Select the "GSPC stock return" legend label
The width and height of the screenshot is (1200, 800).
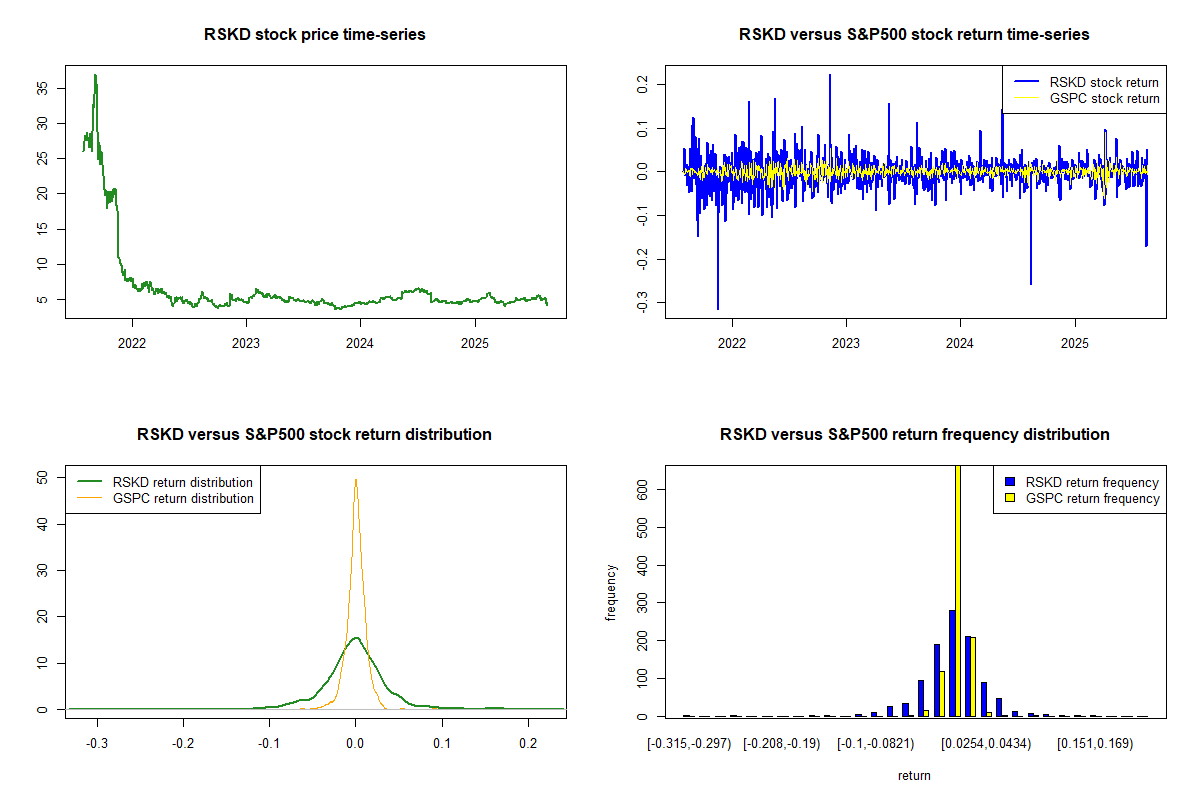1104,98
